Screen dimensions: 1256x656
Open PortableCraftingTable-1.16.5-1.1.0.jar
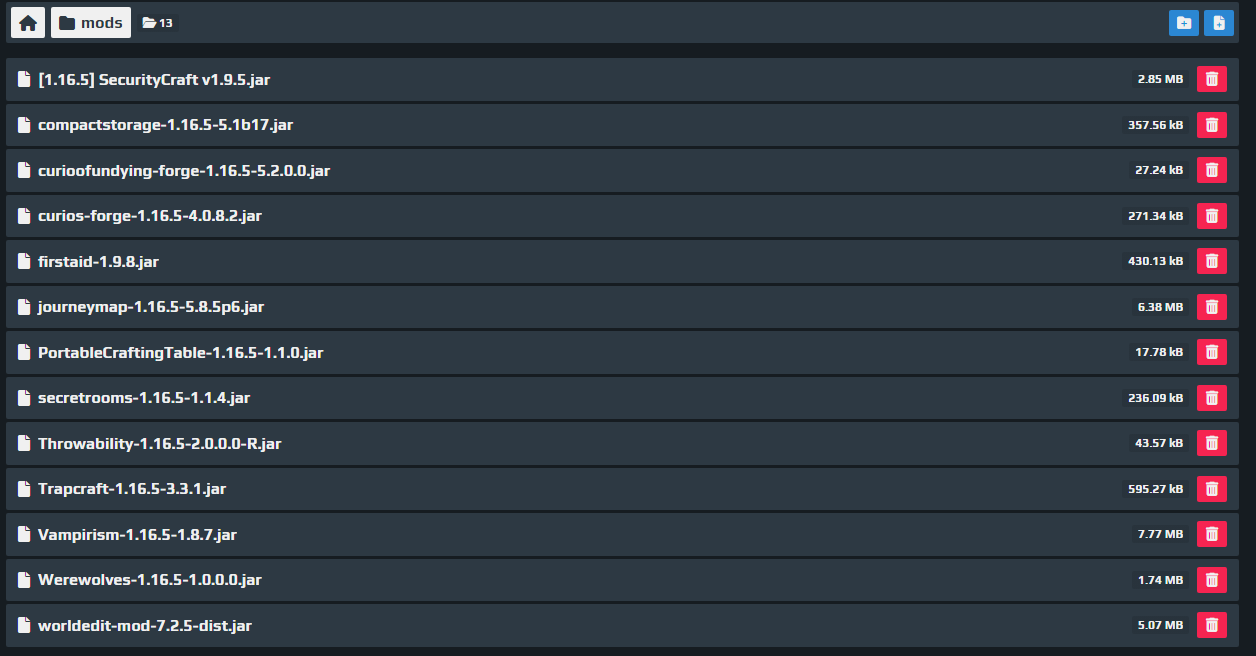tap(180, 352)
